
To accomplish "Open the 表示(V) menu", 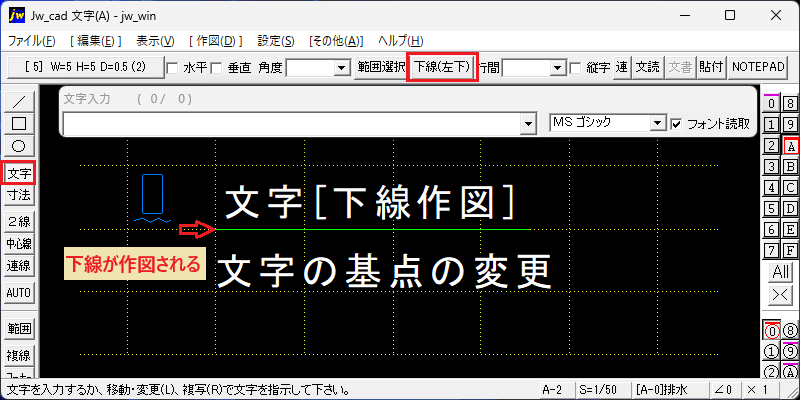I will [156, 41].
